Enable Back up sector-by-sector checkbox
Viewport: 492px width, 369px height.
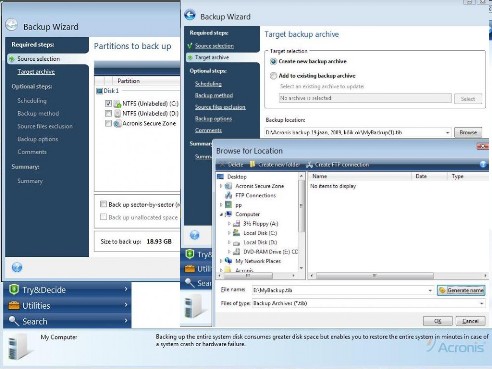click(x=103, y=204)
